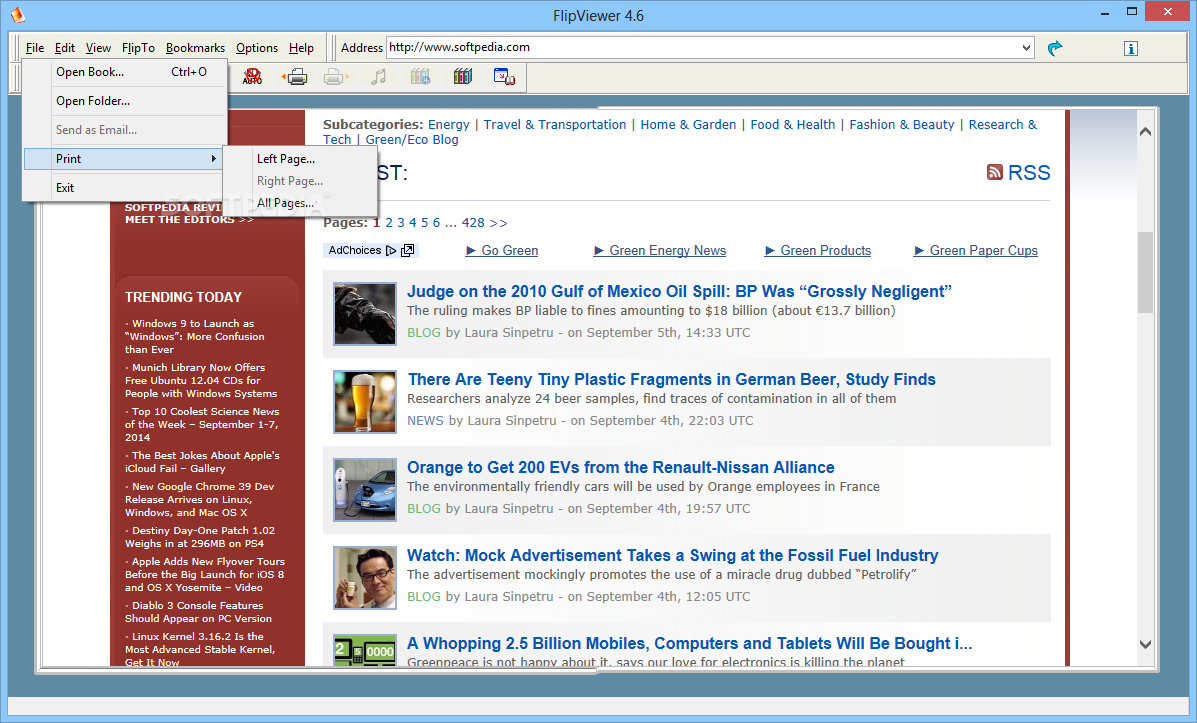The width and height of the screenshot is (1197, 723).
Task: Open Windows 9 to Launch trending item
Action: coord(195,337)
